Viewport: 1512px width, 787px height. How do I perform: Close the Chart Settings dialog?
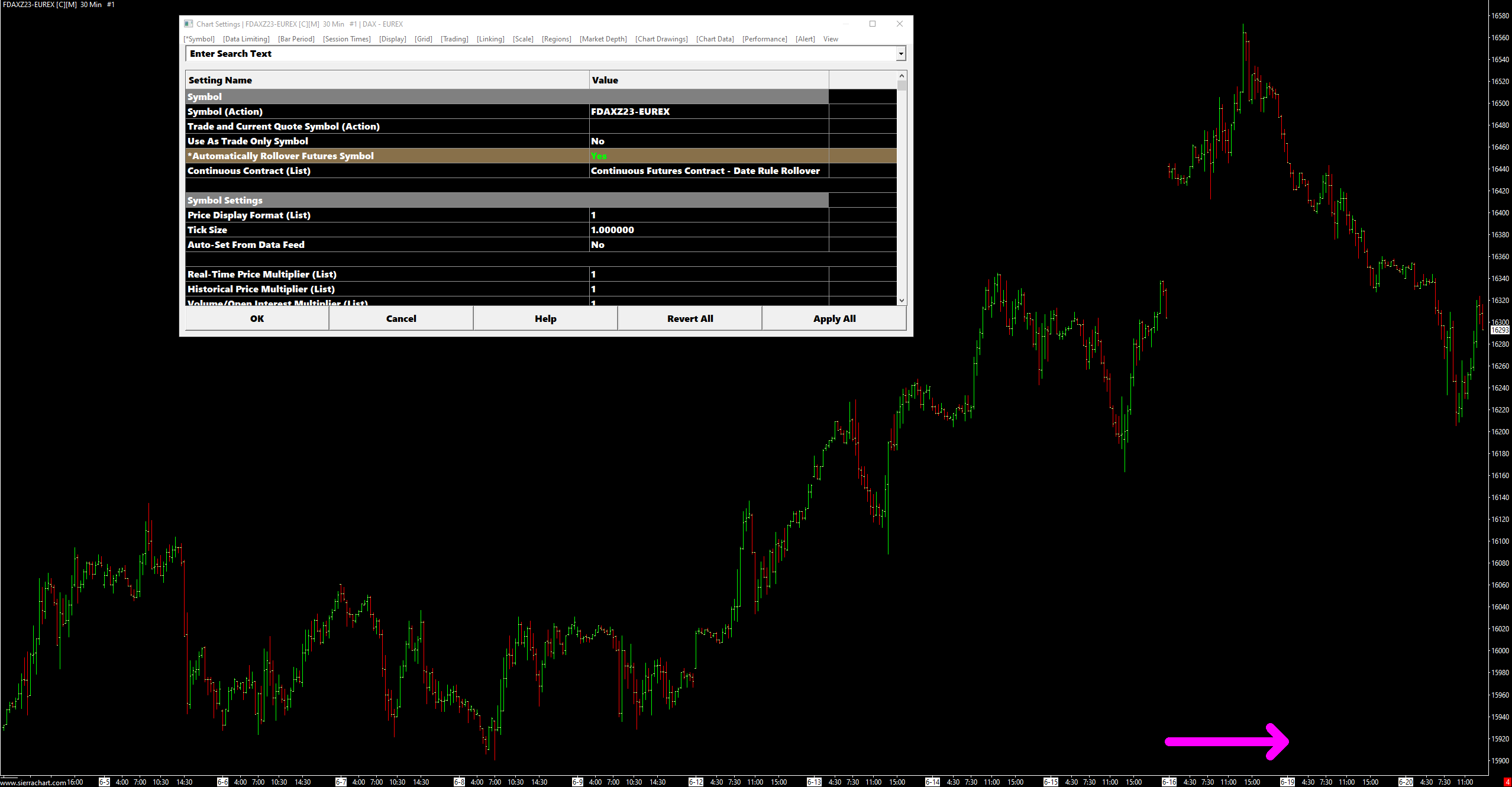(899, 24)
